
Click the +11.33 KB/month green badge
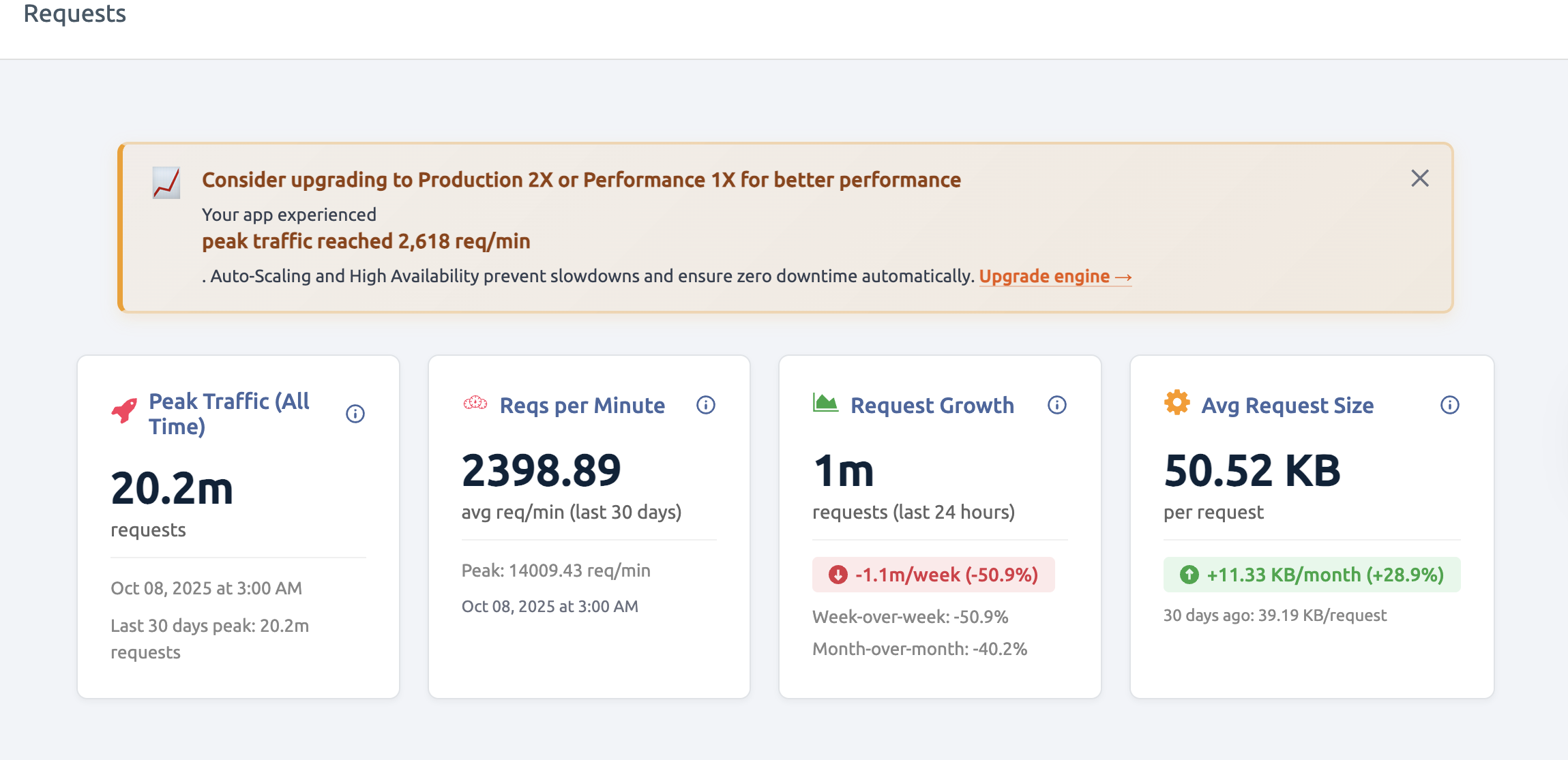(x=1312, y=575)
